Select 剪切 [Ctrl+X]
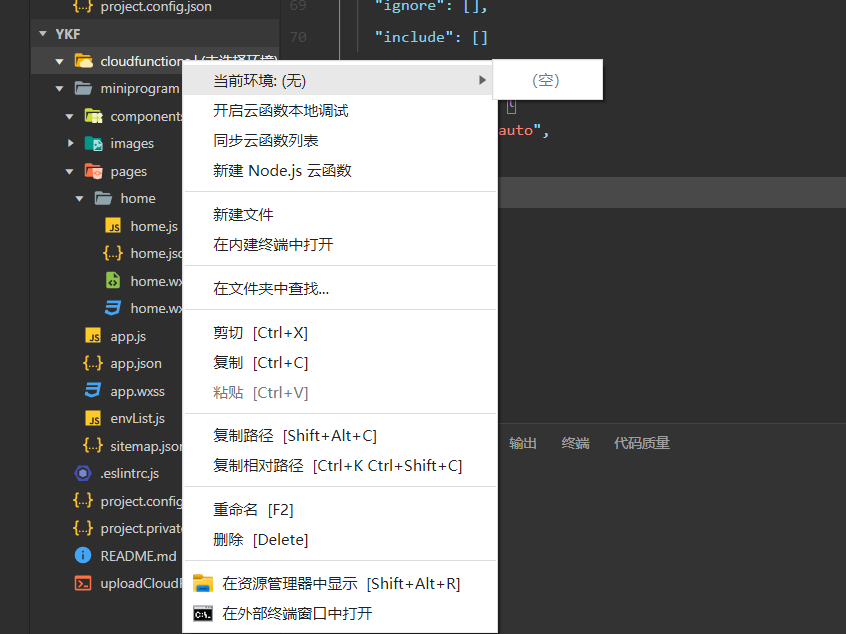846x634 pixels. pyautogui.click(x=340, y=332)
